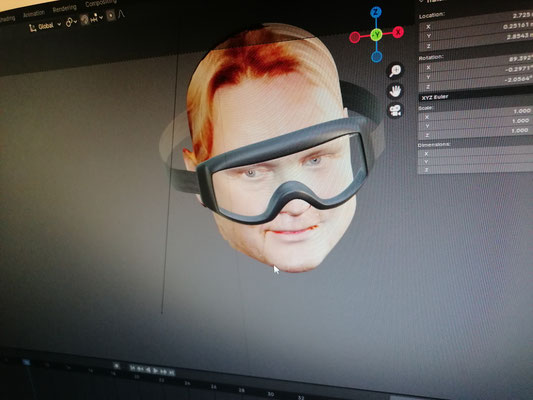Switch to the Shading workspace tab
The height and width of the screenshot is (400, 533).
(x=7, y=19)
